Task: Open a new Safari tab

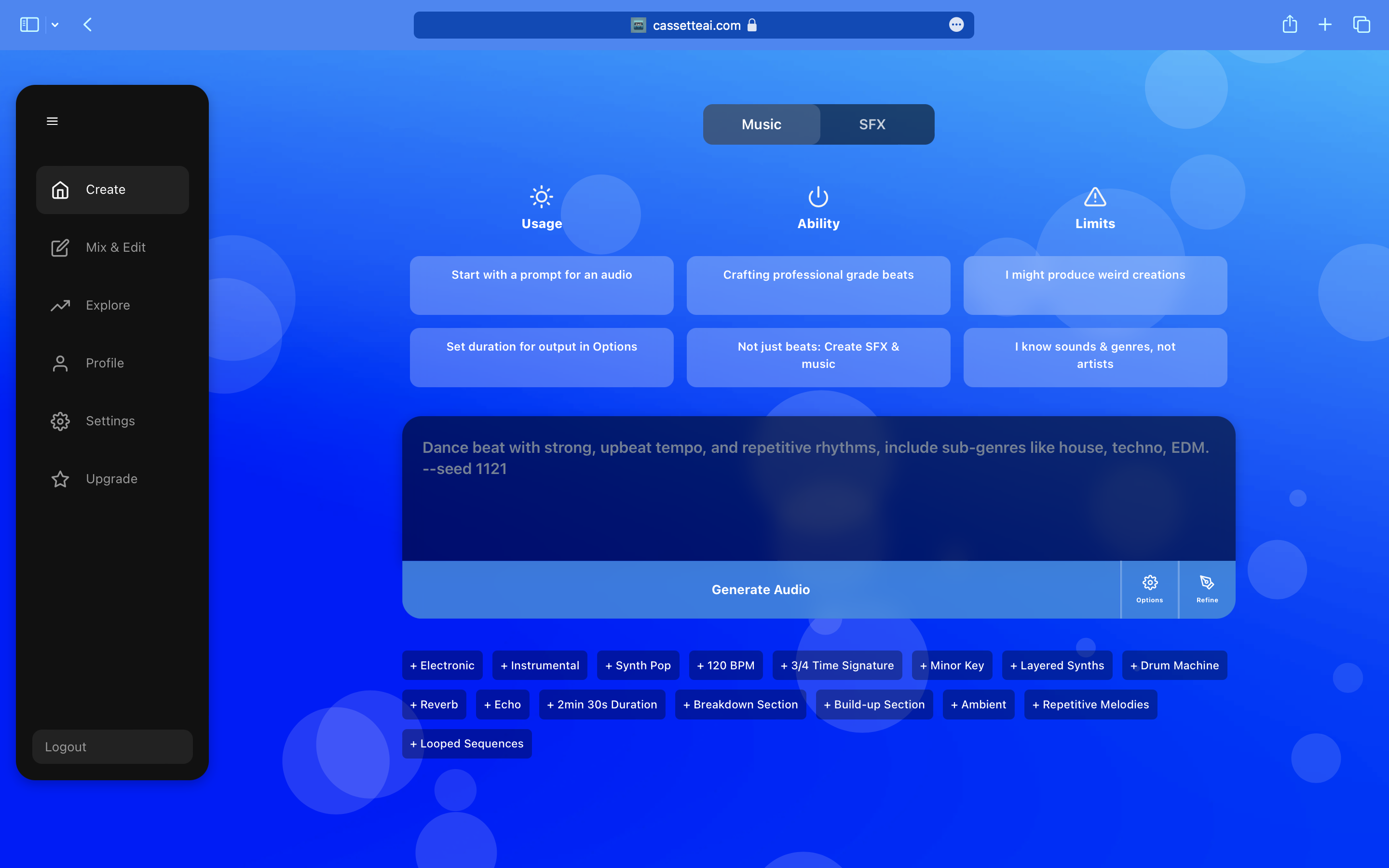Action: coord(1325,25)
